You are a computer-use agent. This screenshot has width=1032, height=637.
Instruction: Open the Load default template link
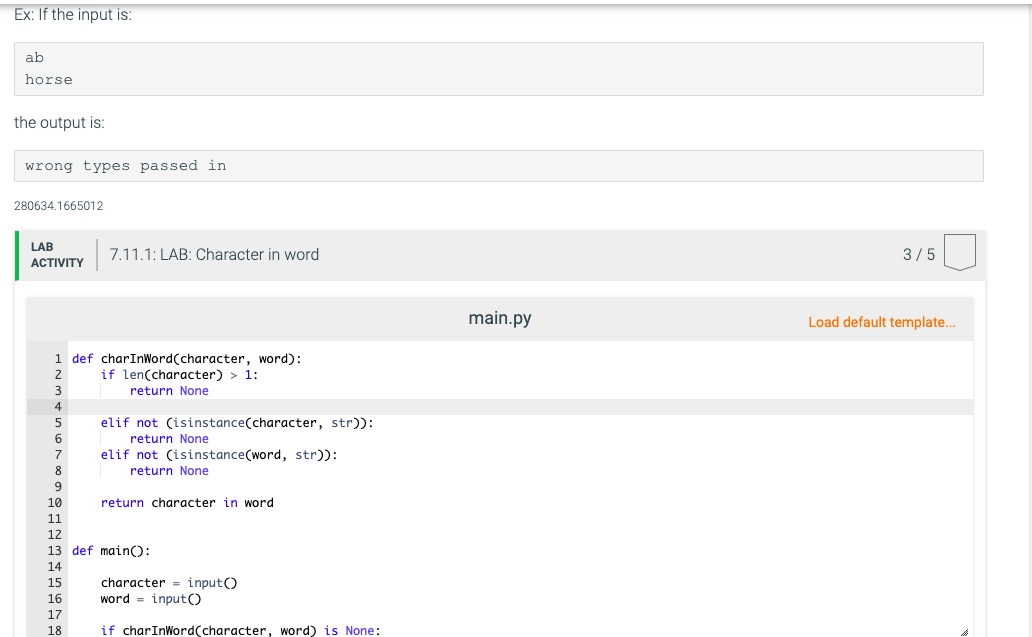click(881, 322)
